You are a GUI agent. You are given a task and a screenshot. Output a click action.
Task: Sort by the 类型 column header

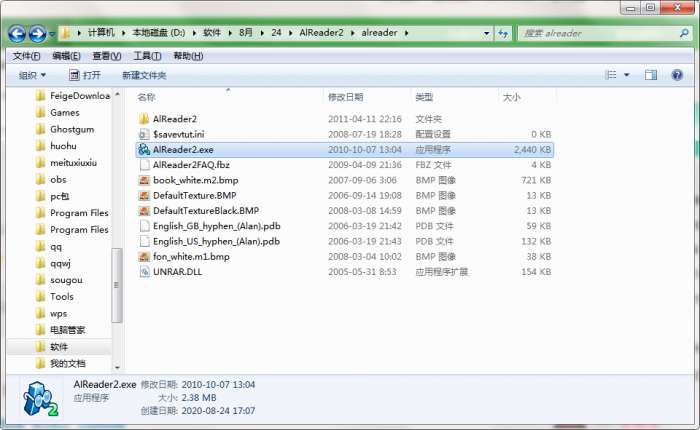pos(424,97)
